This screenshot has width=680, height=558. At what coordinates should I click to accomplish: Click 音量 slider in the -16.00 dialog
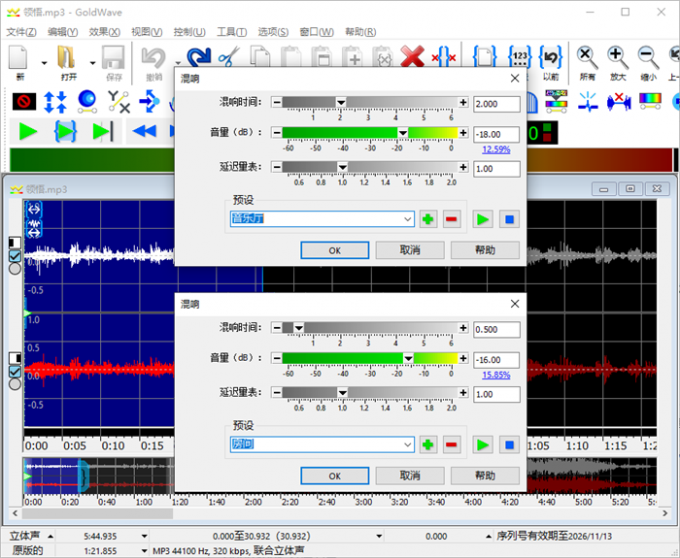[370, 358]
